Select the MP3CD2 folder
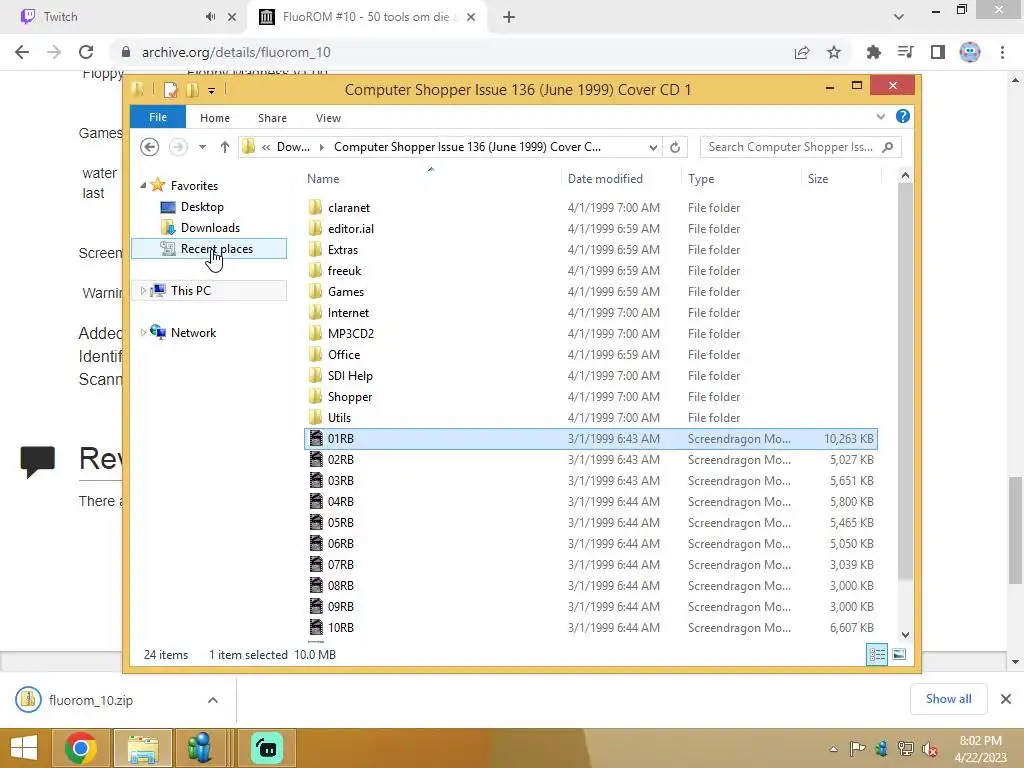The width and height of the screenshot is (1024, 768). click(x=351, y=334)
